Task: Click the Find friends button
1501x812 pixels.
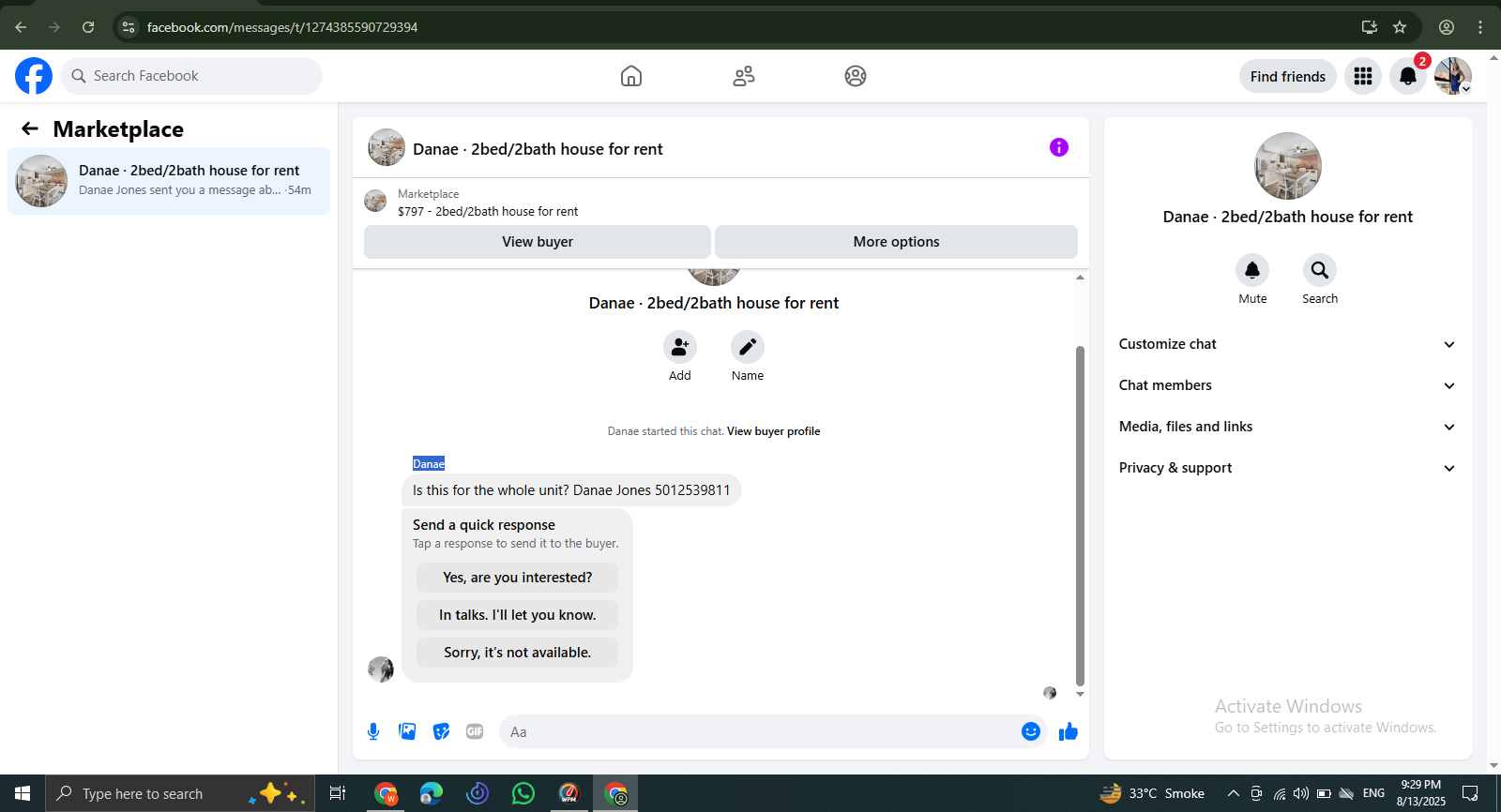Action: (1288, 76)
